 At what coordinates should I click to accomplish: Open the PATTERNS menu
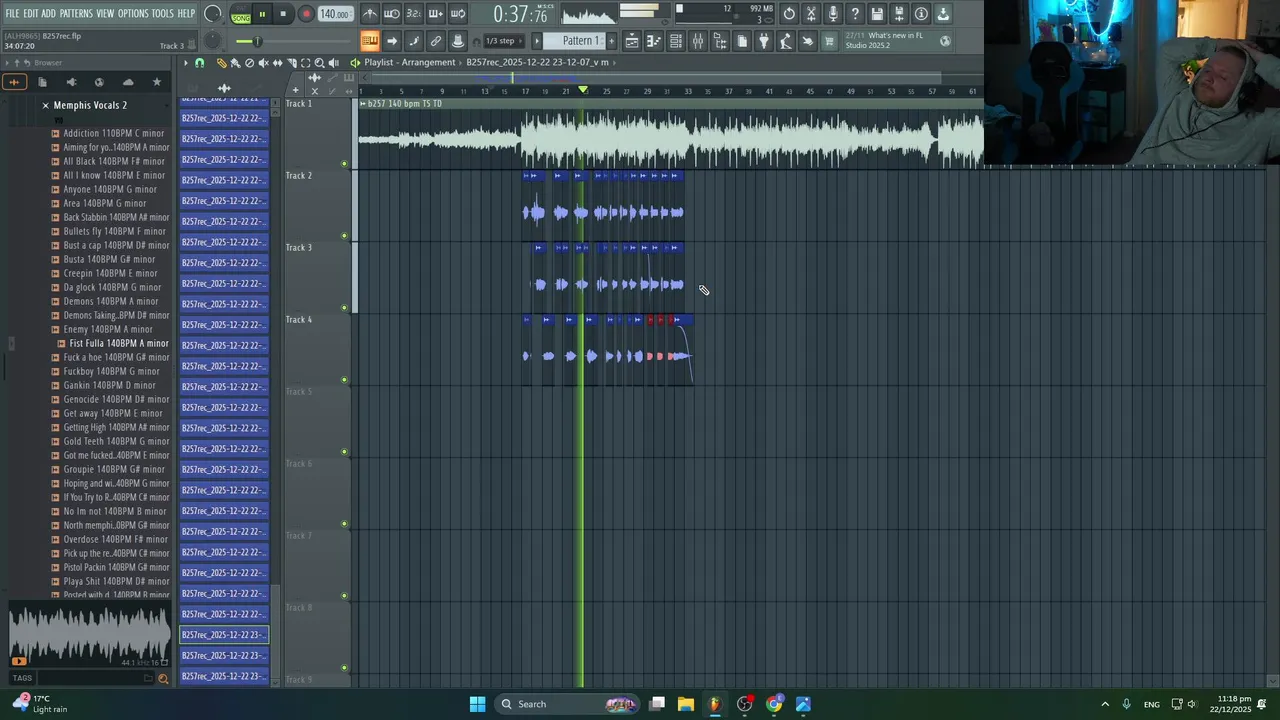[76, 14]
